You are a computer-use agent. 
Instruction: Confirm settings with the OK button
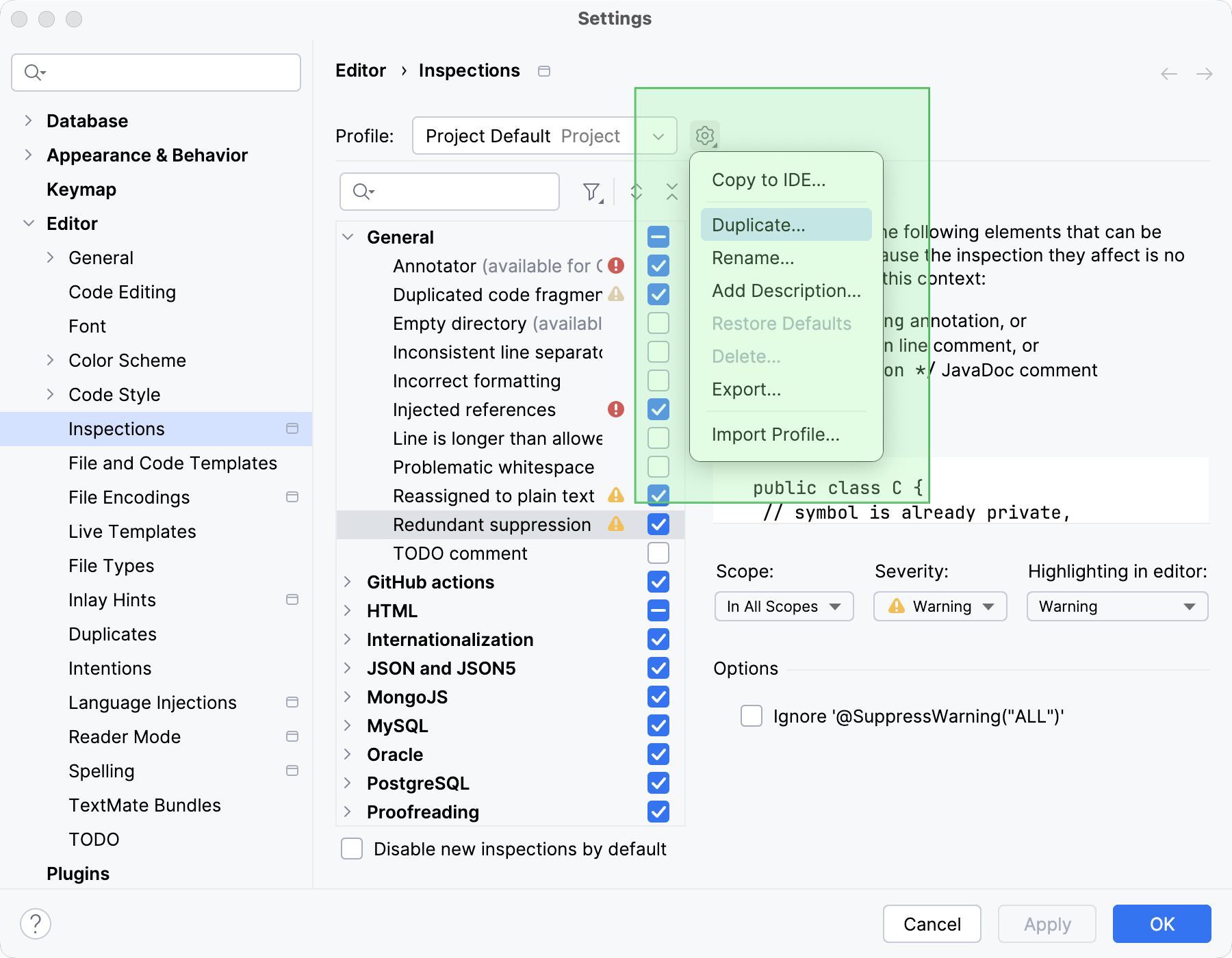[x=1161, y=924]
